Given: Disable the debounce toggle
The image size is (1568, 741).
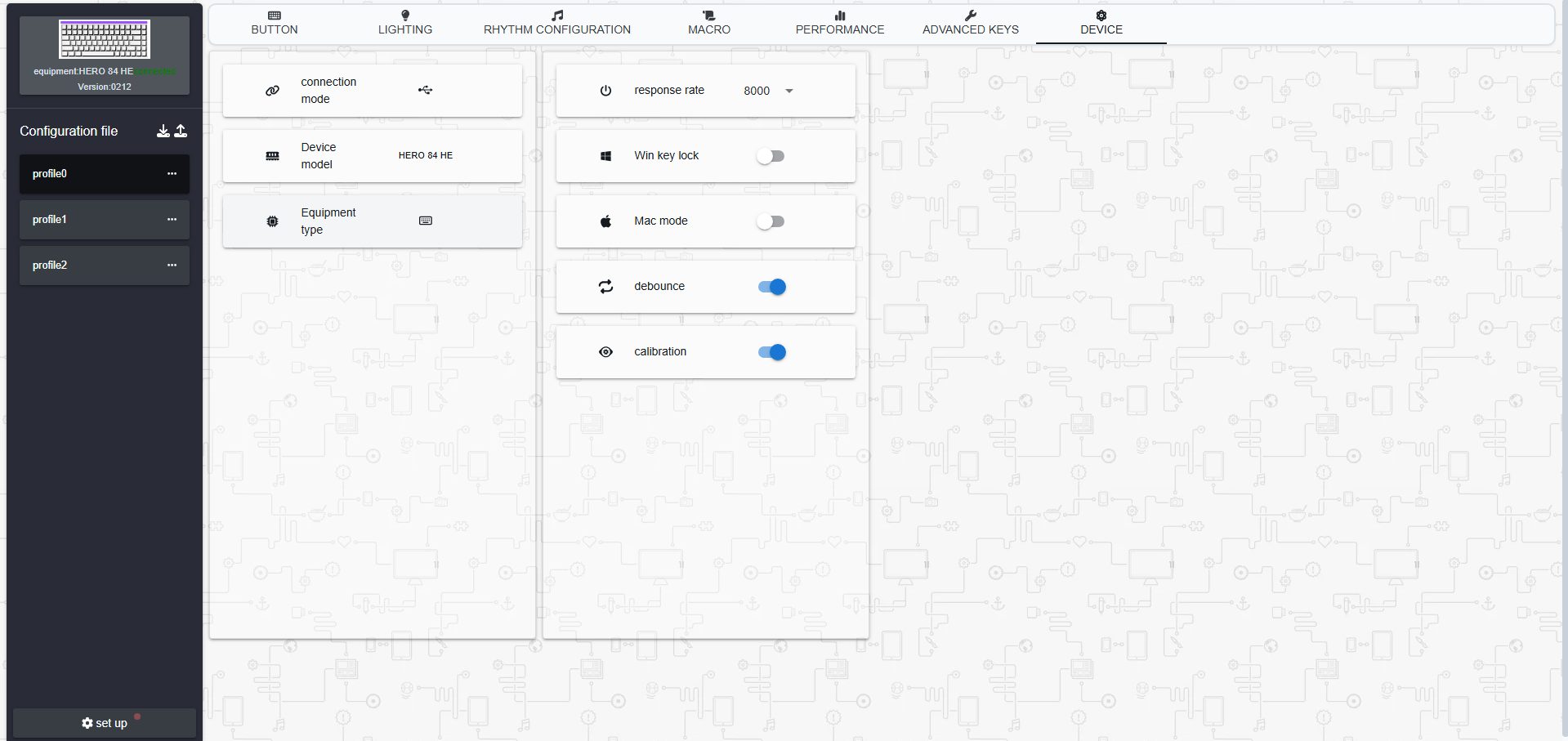Looking at the screenshot, I should (x=772, y=287).
